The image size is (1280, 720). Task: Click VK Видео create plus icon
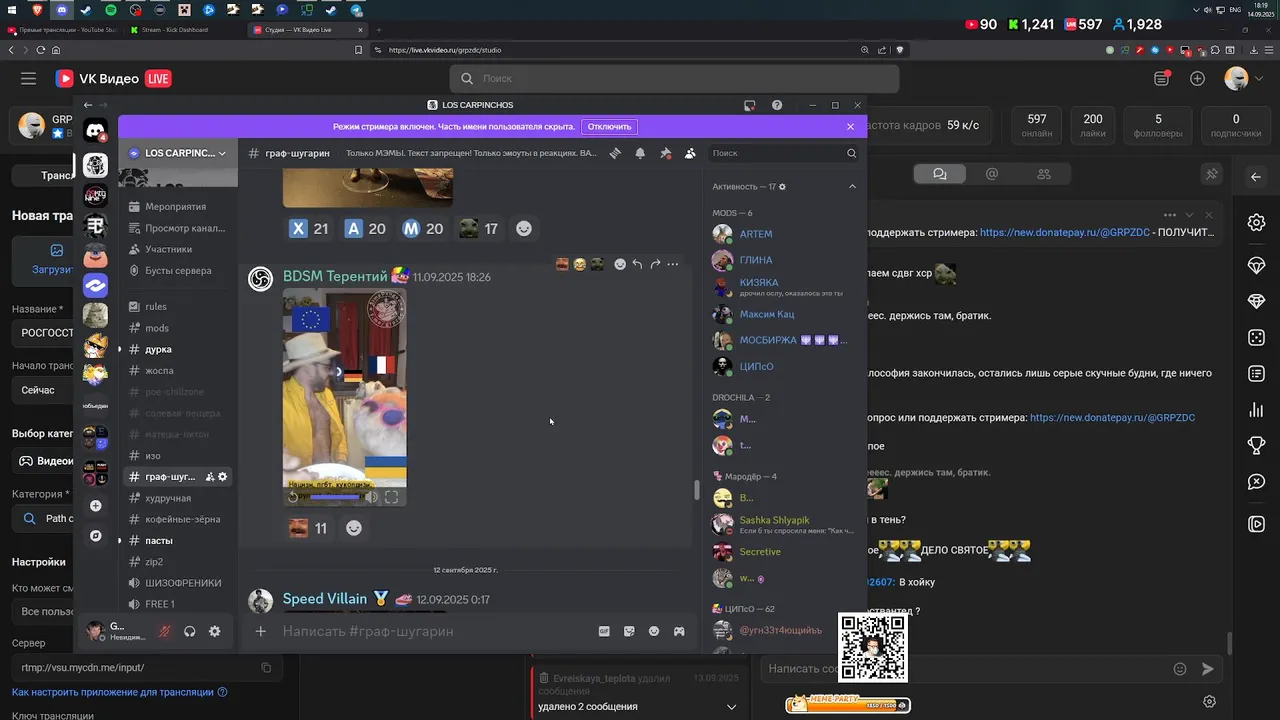[x=1197, y=78]
